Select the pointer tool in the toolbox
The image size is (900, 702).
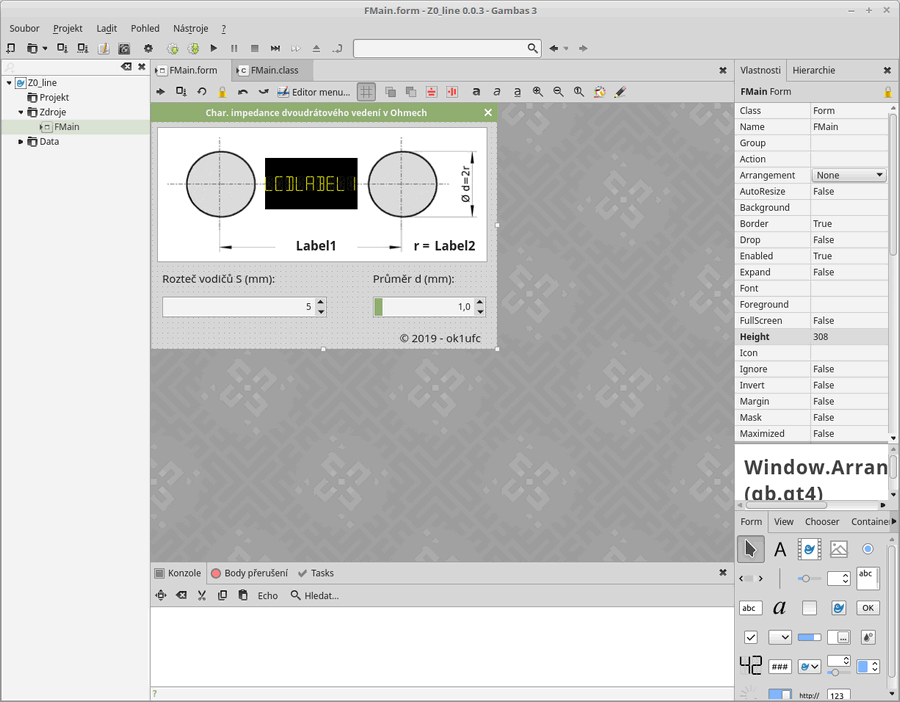pyautogui.click(x=750, y=549)
